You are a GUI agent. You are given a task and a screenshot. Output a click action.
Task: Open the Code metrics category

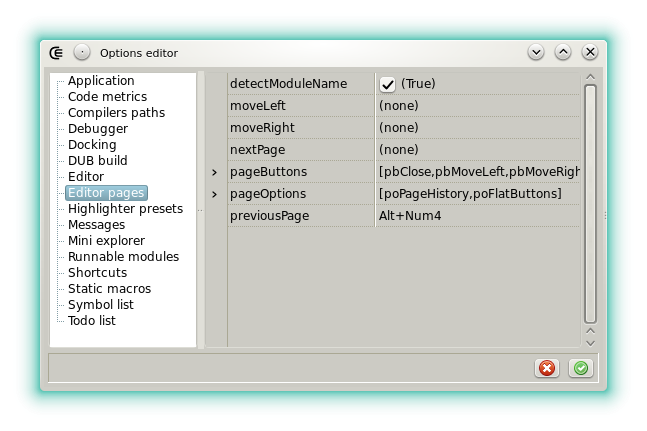pyautogui.click(x=107, y=97)
